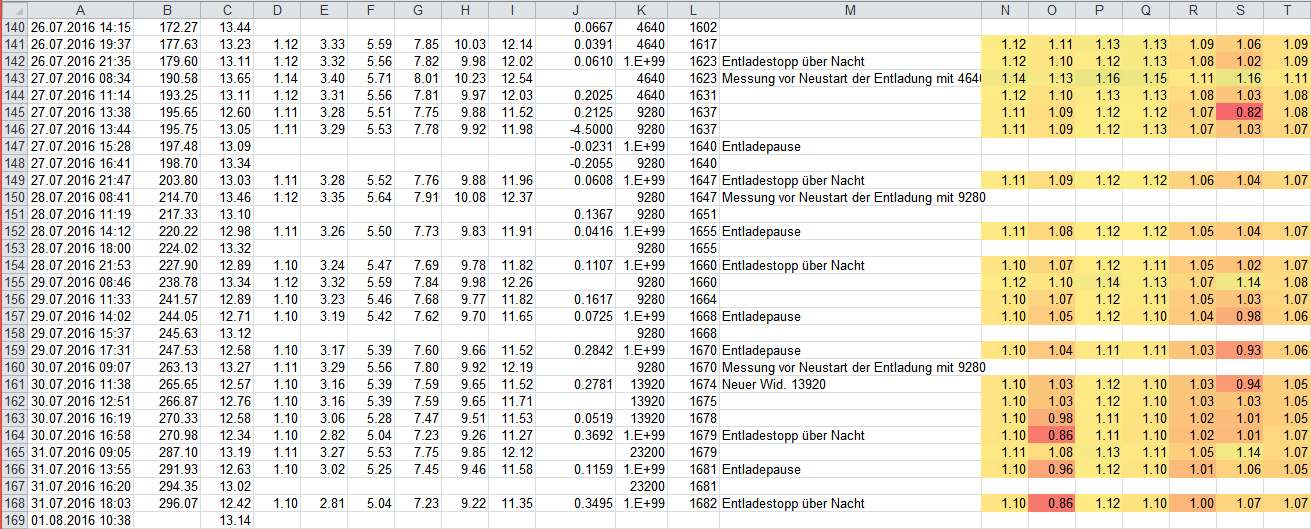The image size is (1311, 529).
Task: Click the 10.23 value cell
Action: tap(465, 78)
